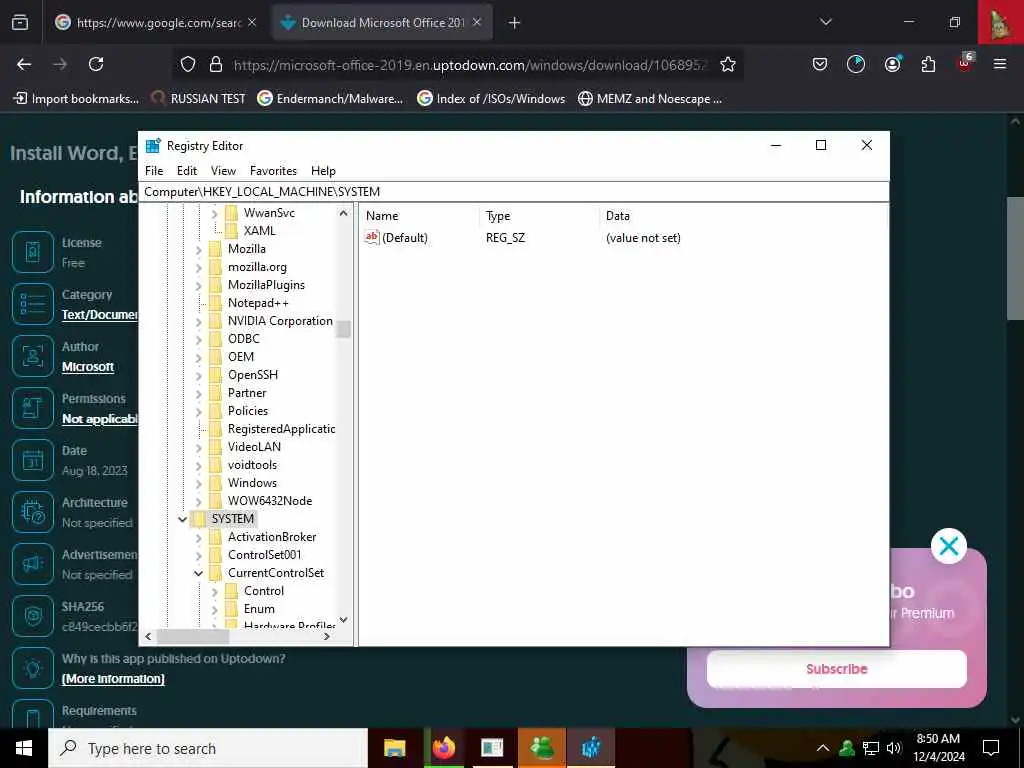Open the MEMZ and Noescape bookmark
Screen dimensions: 1024x768
[650, 99]
